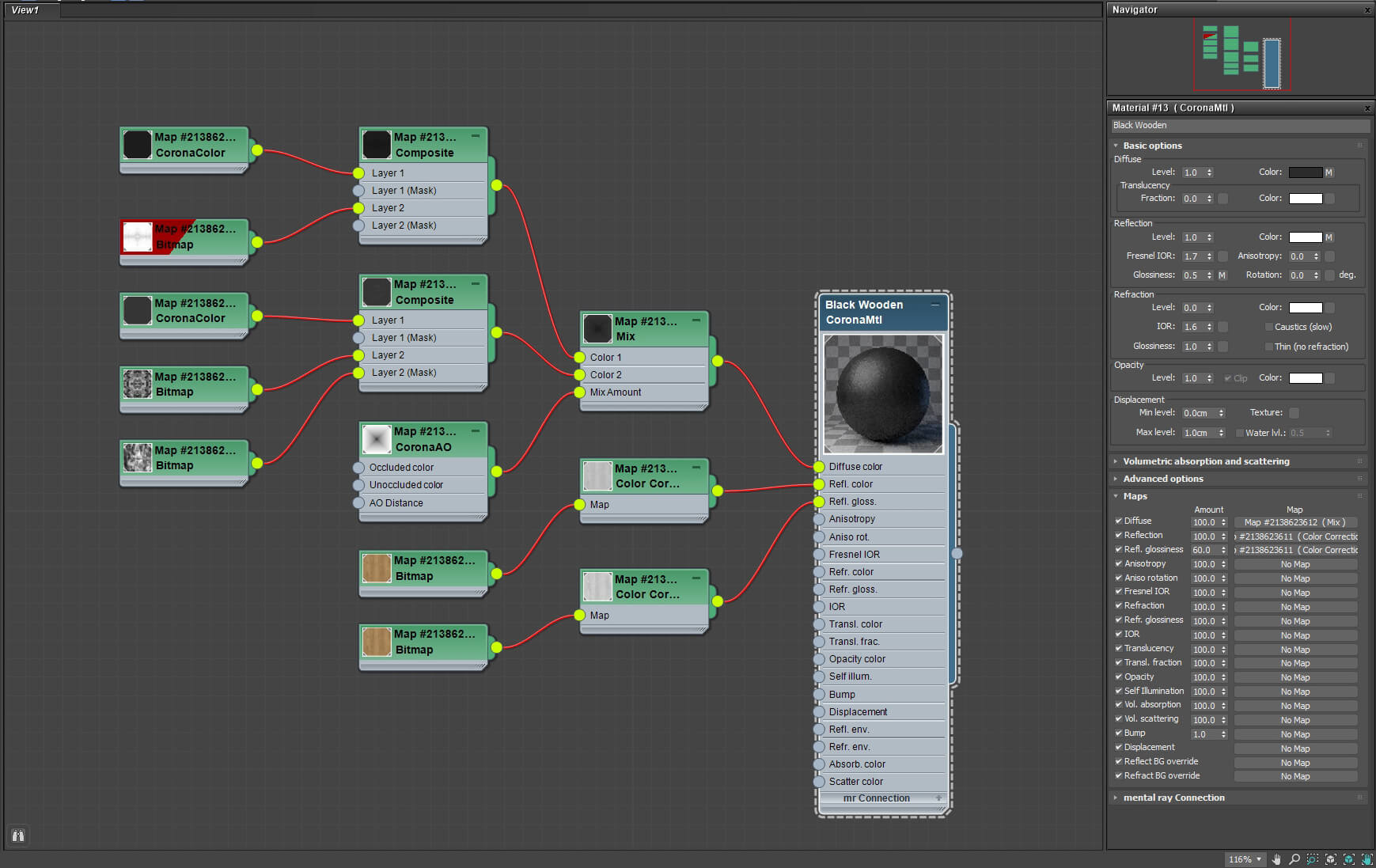Click the Displacement input socket on Black Wooden
Image resolution: width=1376 pixels, height=868 pixels.
(819, 712)
